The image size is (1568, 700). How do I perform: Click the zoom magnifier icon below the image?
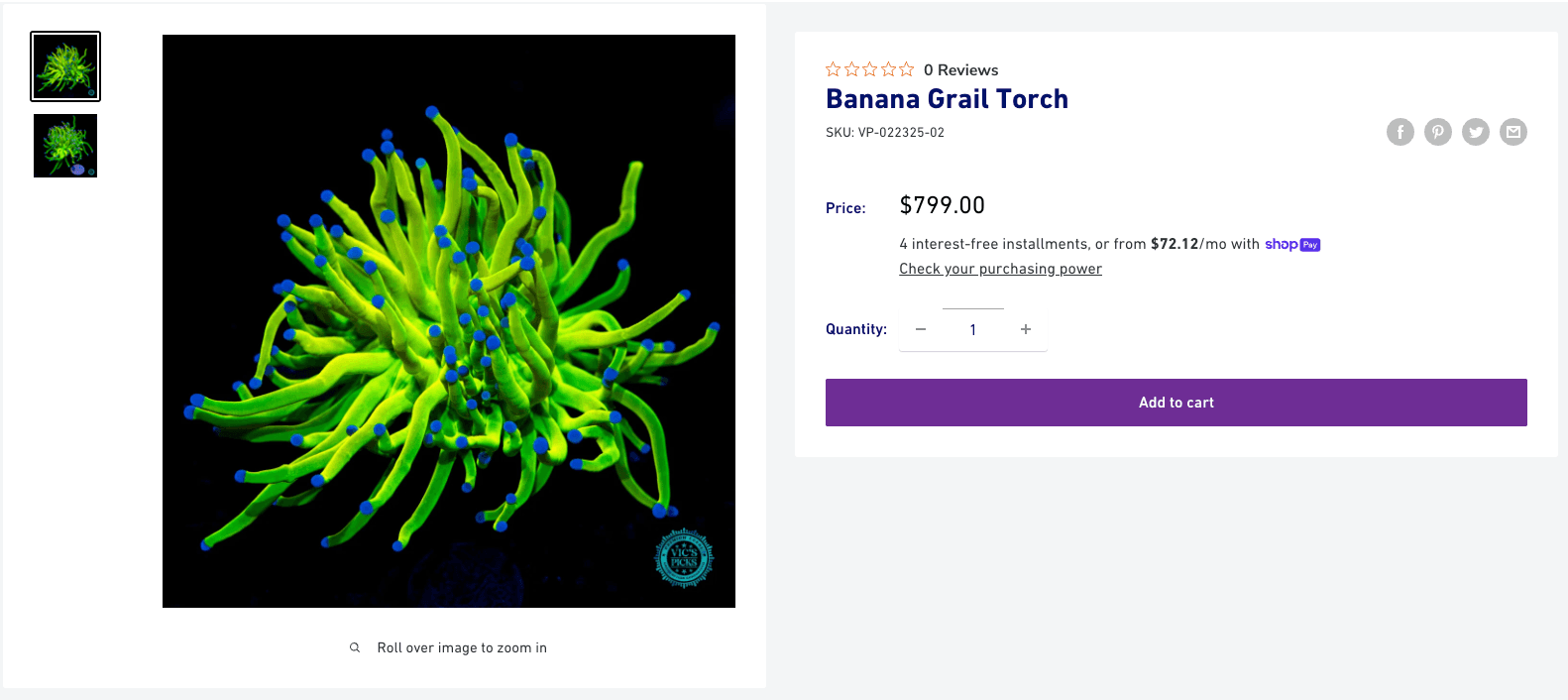click(355, 646)
